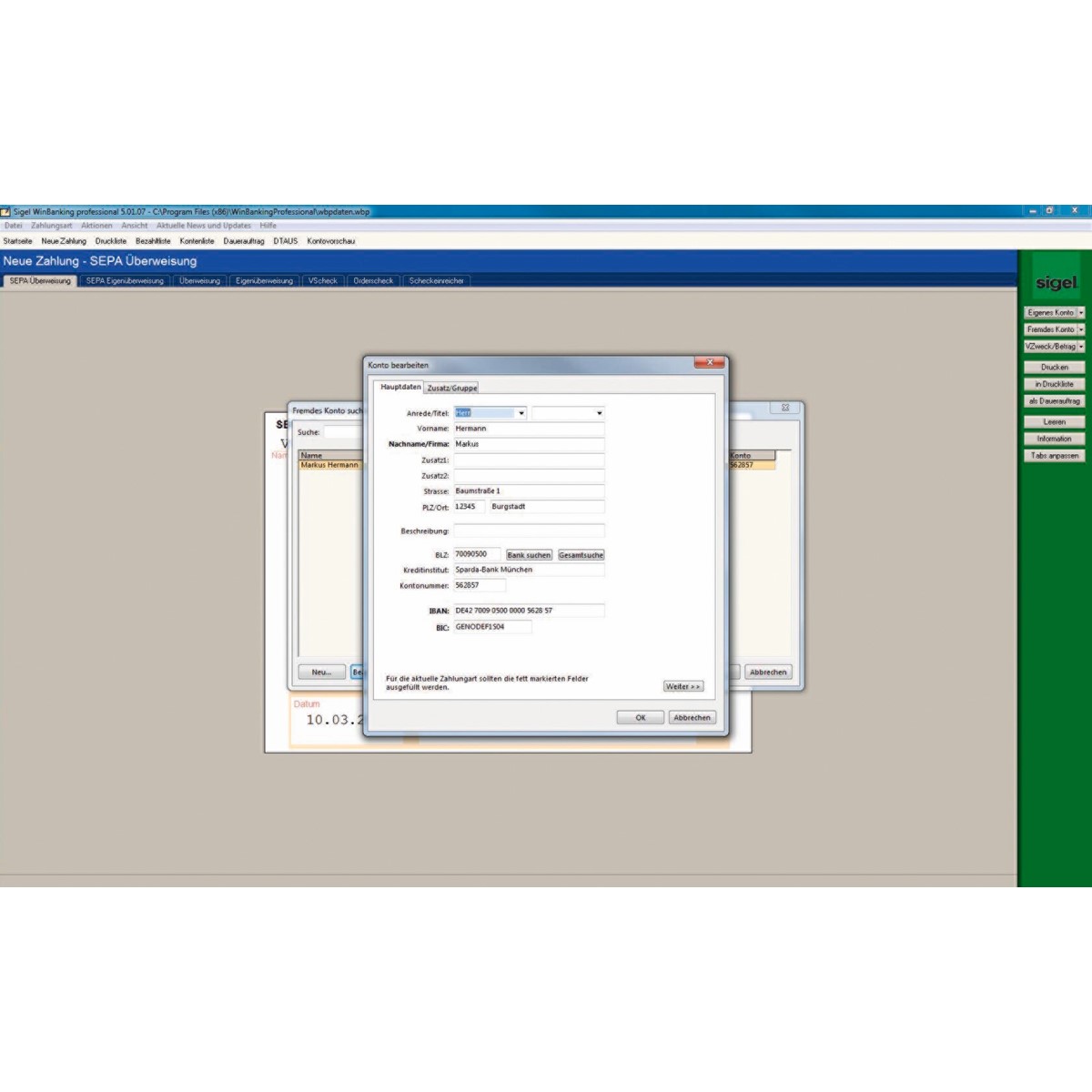Open the Hilfe menu
The height and width of the screenshot is (1092, 1092).
pyautogui.click(x=268, y=226)
